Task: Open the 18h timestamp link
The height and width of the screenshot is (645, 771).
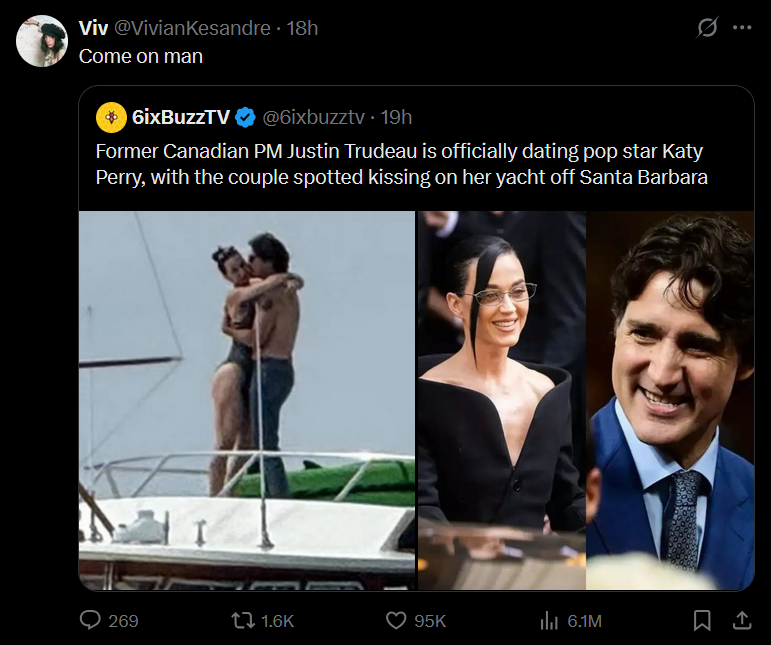Action: pyautogui.click(x=302, y=28)
